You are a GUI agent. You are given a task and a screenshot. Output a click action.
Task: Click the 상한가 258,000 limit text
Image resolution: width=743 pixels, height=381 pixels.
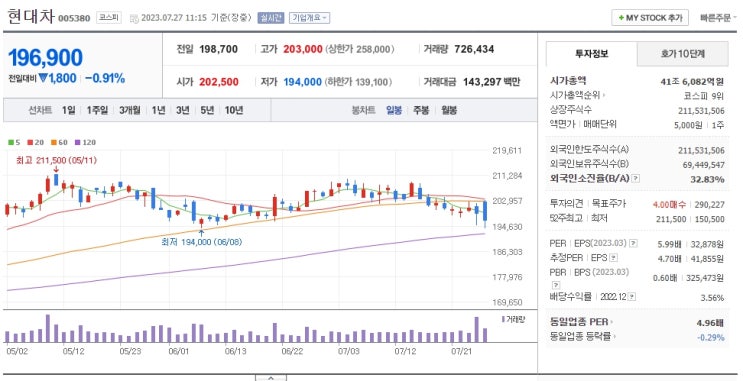pyautogui.click(x=360, y=49)
